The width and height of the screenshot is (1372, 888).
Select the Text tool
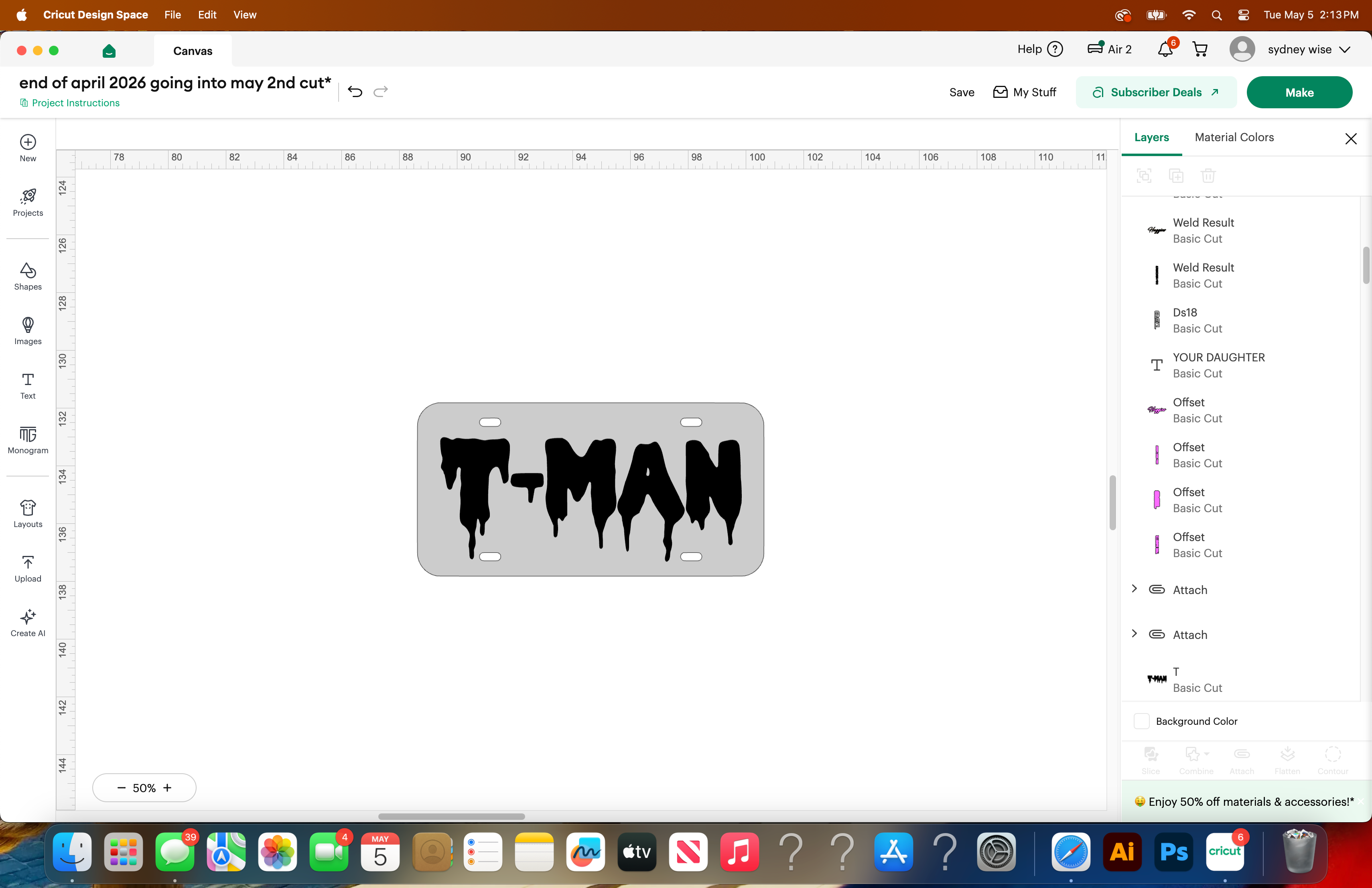tap(28, 385)
